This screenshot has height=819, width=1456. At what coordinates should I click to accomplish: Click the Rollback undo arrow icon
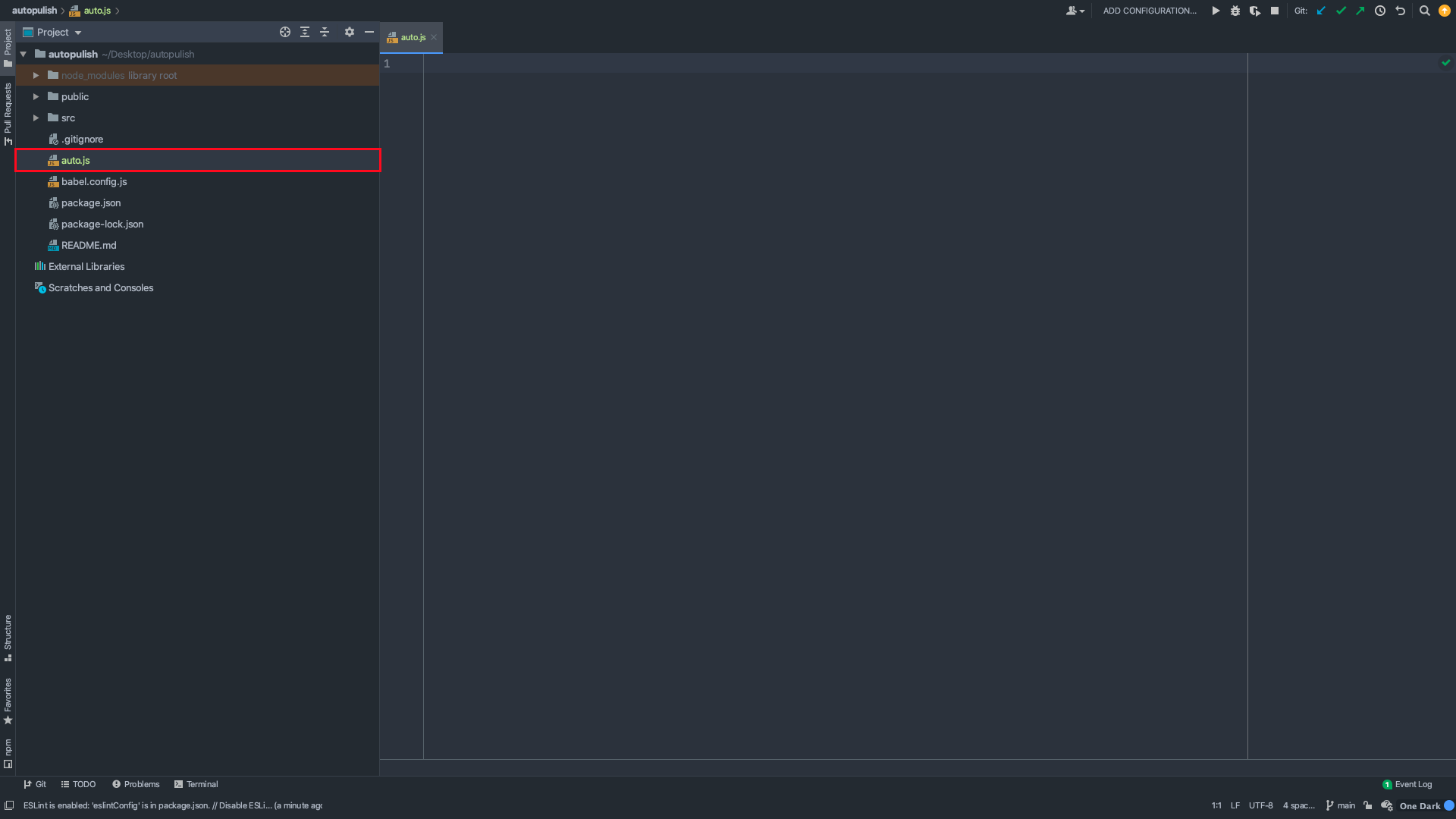1400,11
